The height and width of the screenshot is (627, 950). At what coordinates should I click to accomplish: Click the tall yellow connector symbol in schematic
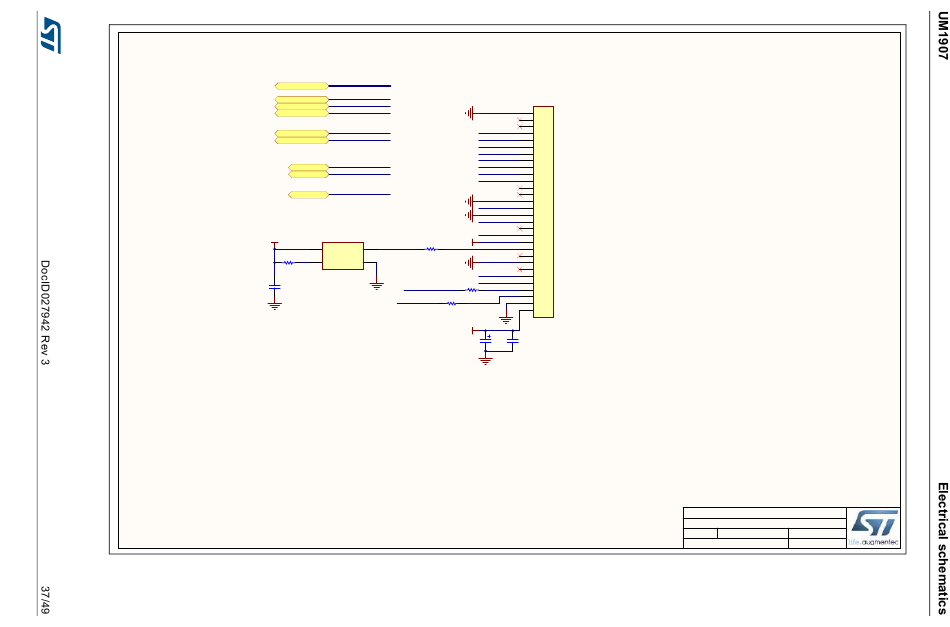(x=543, y=212)
